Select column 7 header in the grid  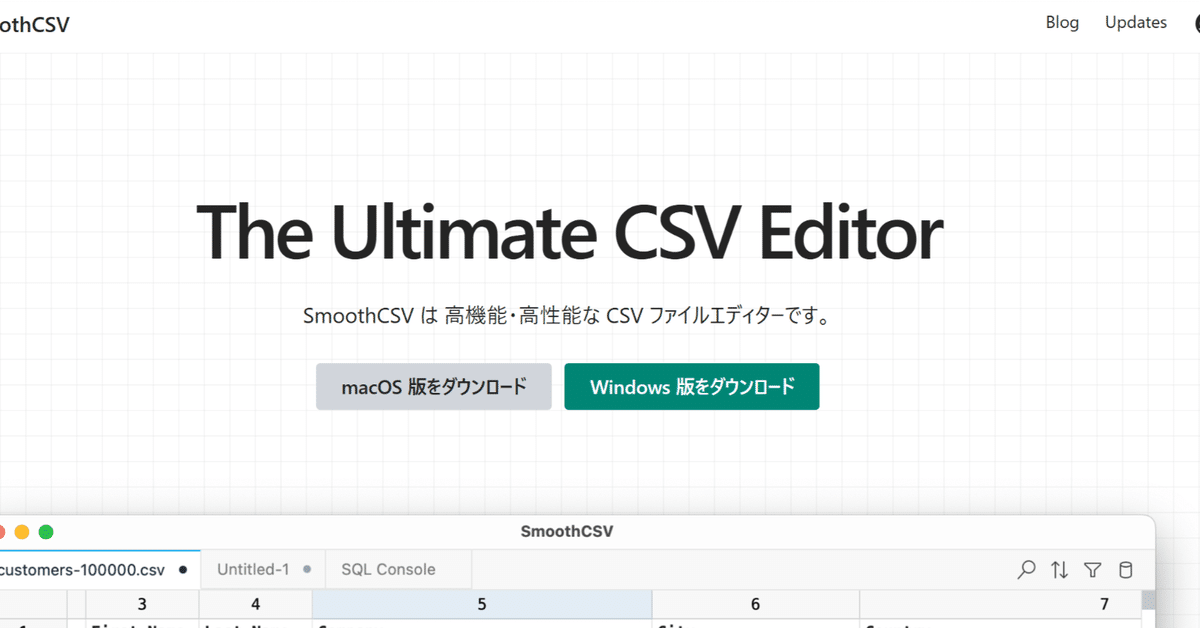1104,604
